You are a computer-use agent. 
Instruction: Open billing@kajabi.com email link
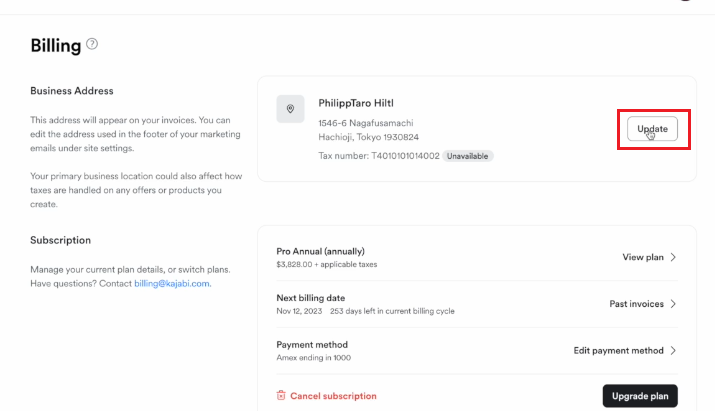173,283
